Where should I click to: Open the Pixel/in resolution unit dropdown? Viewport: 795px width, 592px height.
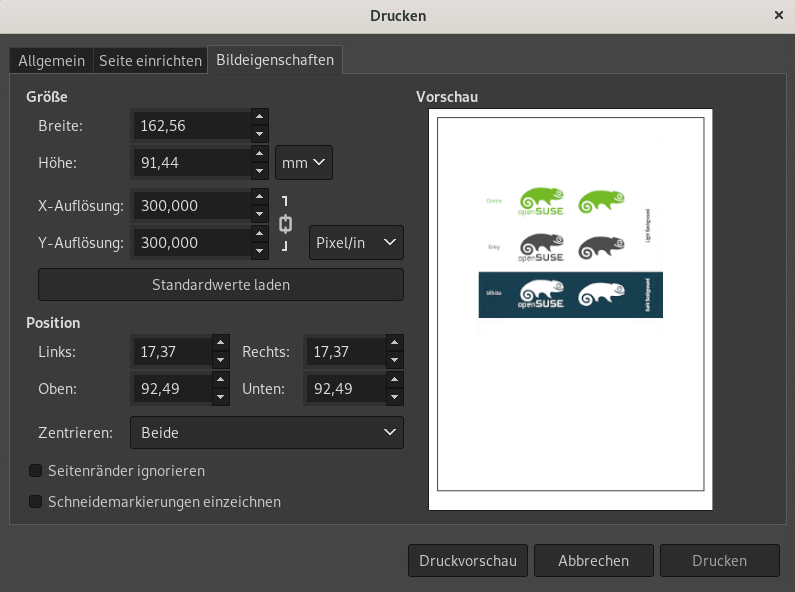tap(356, 242)
